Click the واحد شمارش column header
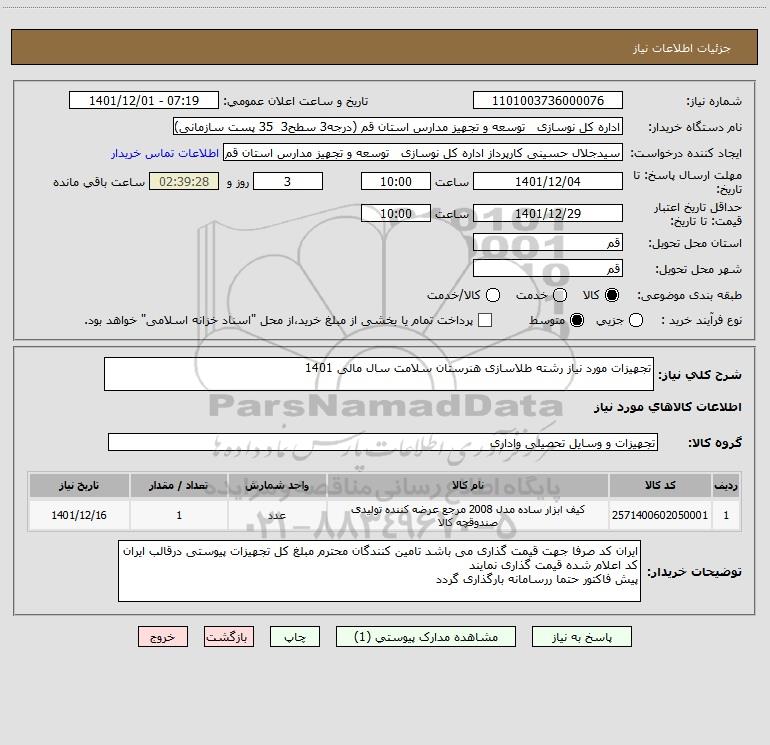 click(277, 485)
